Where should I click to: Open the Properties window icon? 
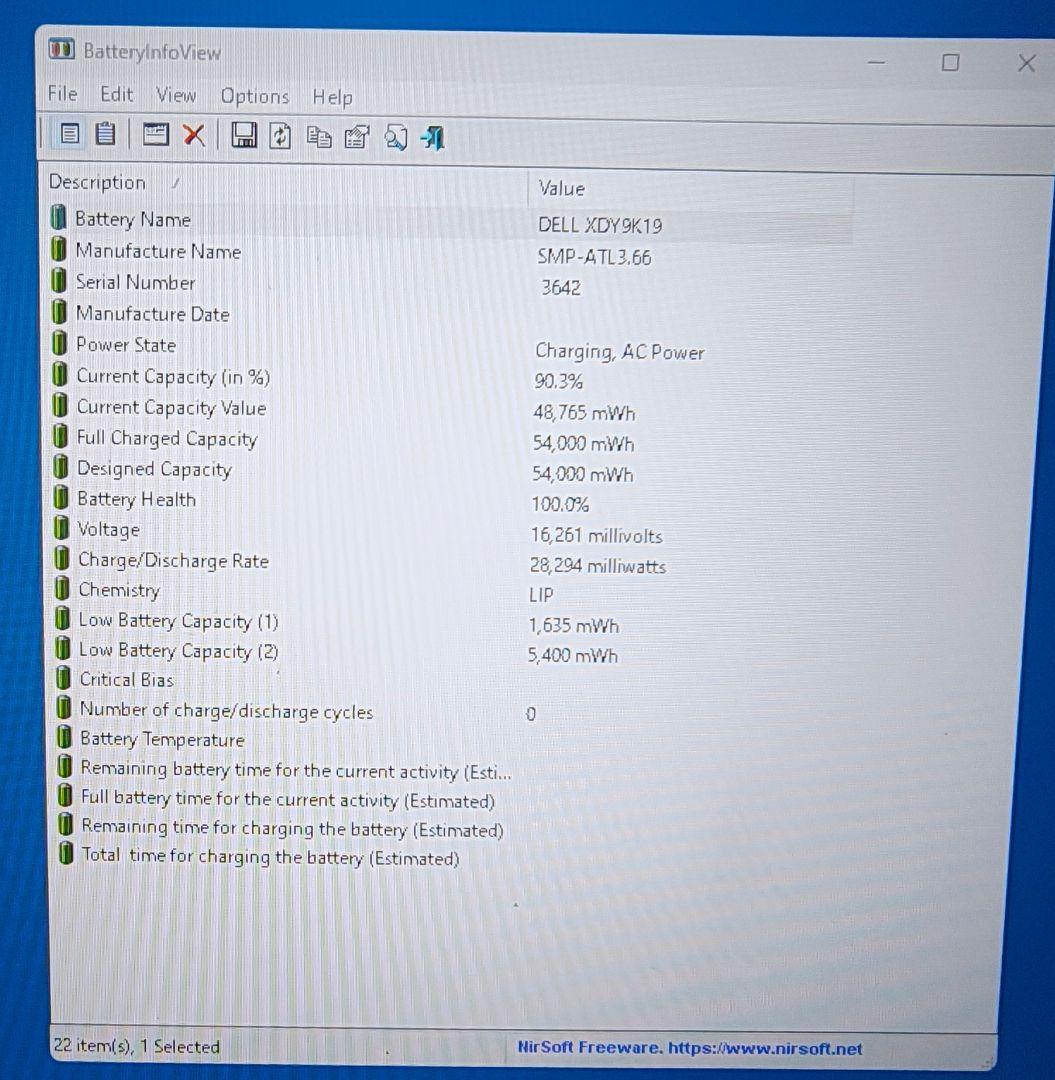[x=357, y=136]
